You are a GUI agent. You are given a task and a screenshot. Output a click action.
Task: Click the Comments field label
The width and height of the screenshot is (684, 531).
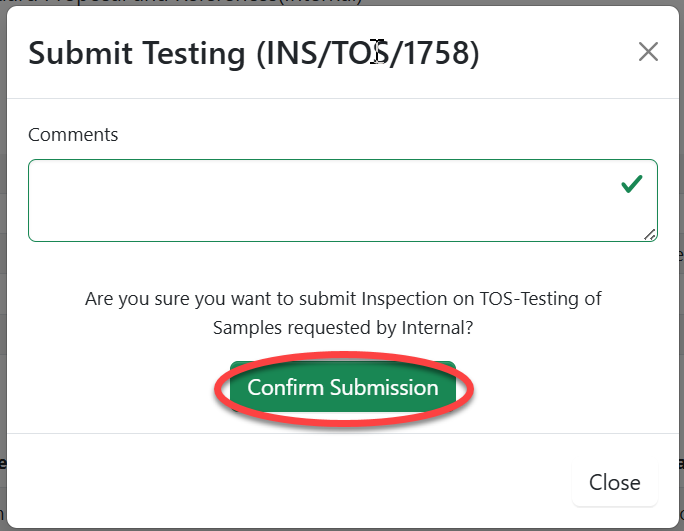73,135
